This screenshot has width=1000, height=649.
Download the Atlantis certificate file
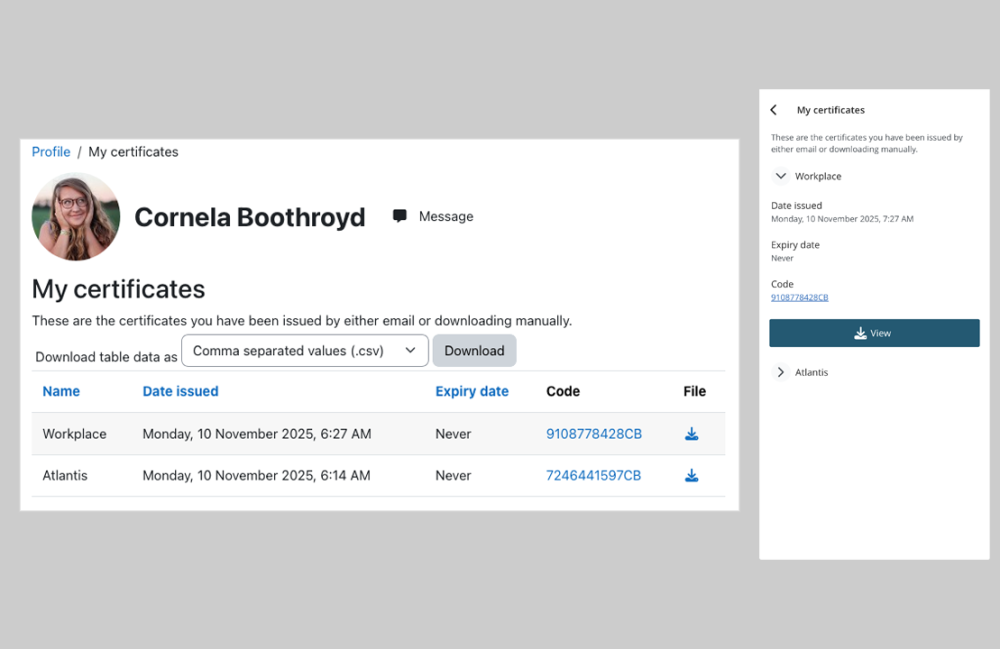[x=691, y=476]
